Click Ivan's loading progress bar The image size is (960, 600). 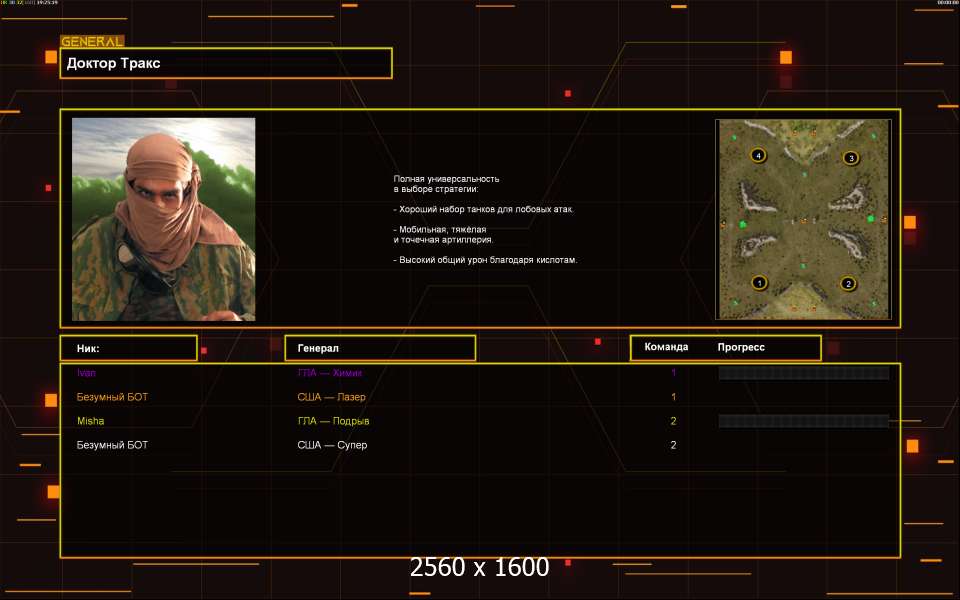click(803, 373)
